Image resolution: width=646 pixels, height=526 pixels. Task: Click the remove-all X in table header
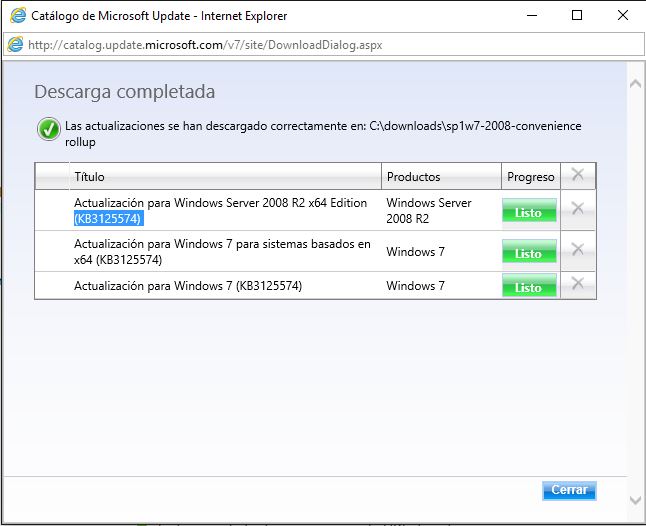pos(578,175)
